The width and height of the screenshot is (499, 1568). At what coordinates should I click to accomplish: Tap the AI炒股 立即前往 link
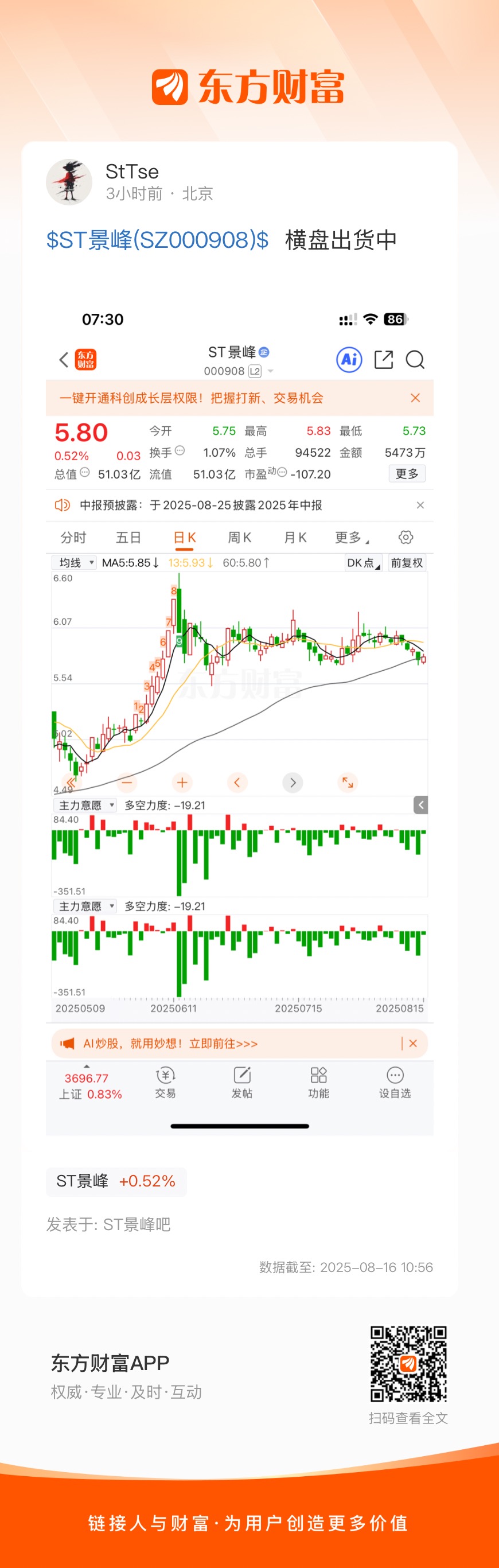pos(170,1043)
